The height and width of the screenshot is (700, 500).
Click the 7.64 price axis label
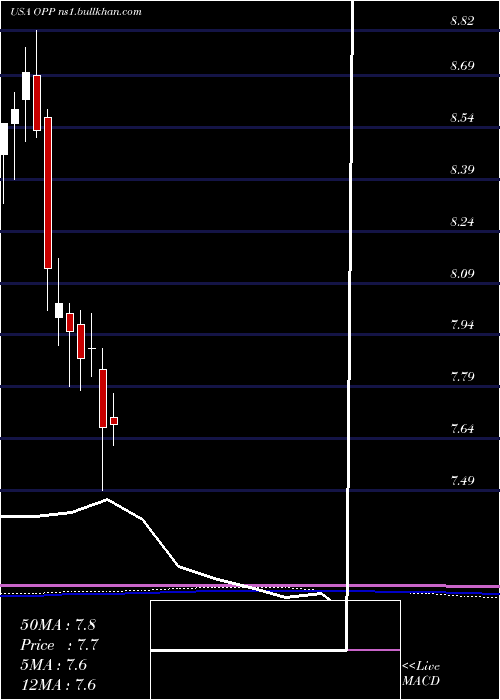coord(462,429)
